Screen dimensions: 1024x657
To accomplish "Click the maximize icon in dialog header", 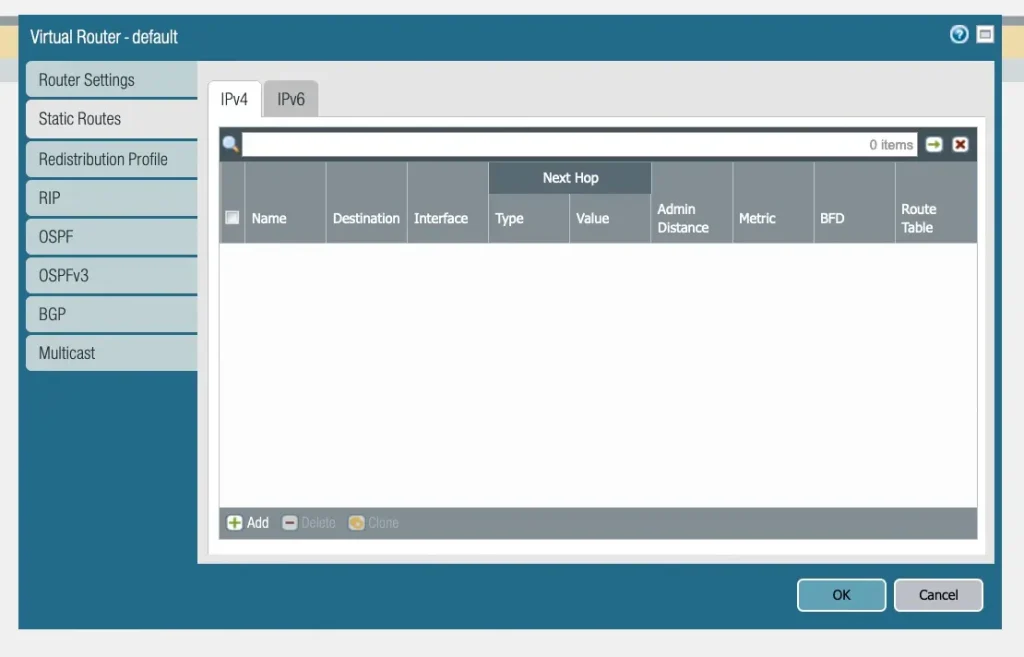I will 985,35.
